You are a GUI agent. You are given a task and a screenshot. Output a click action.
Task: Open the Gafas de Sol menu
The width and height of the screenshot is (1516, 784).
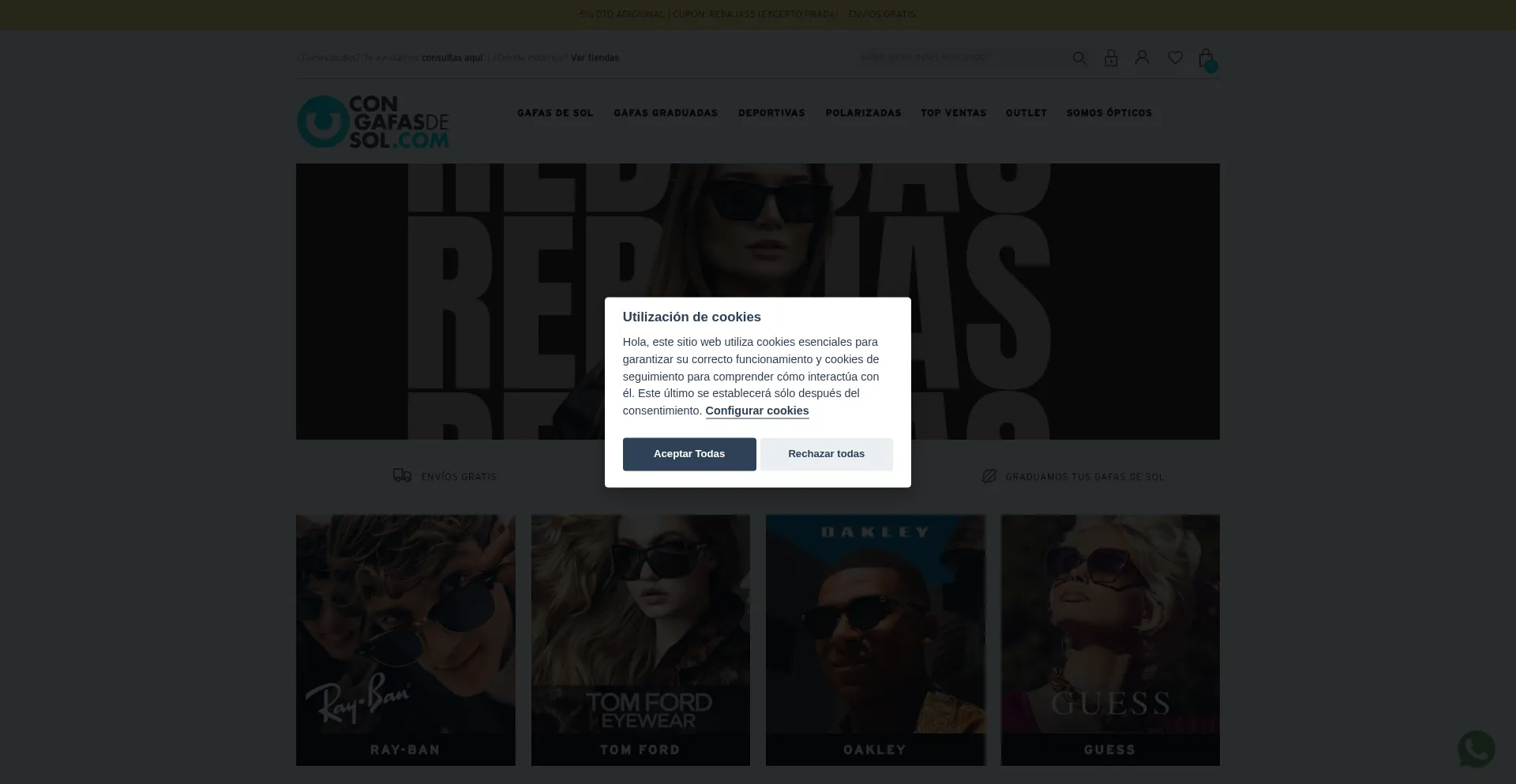[x=555, y=113]
